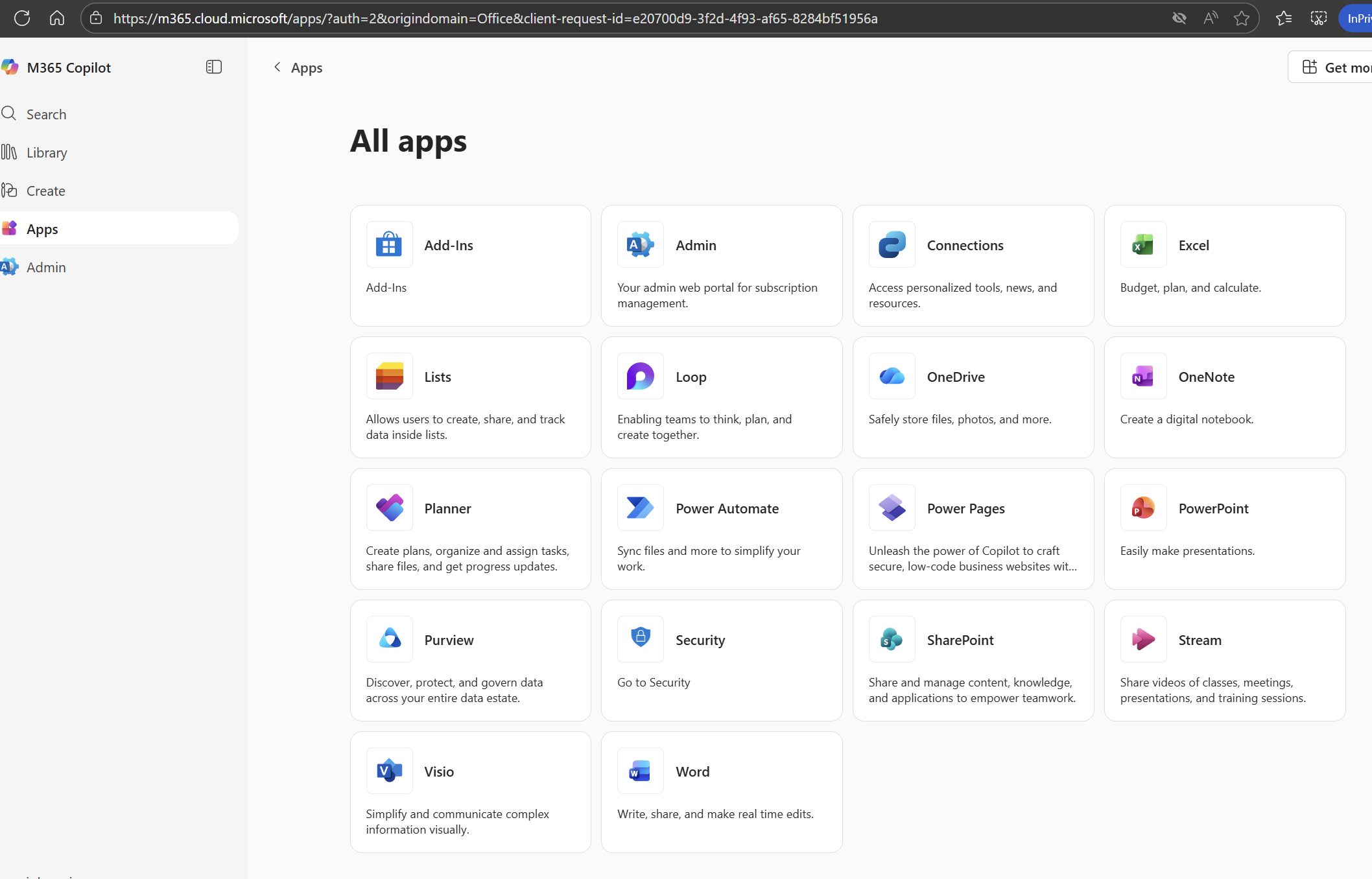Add this page to favorites

(1242, 18)
